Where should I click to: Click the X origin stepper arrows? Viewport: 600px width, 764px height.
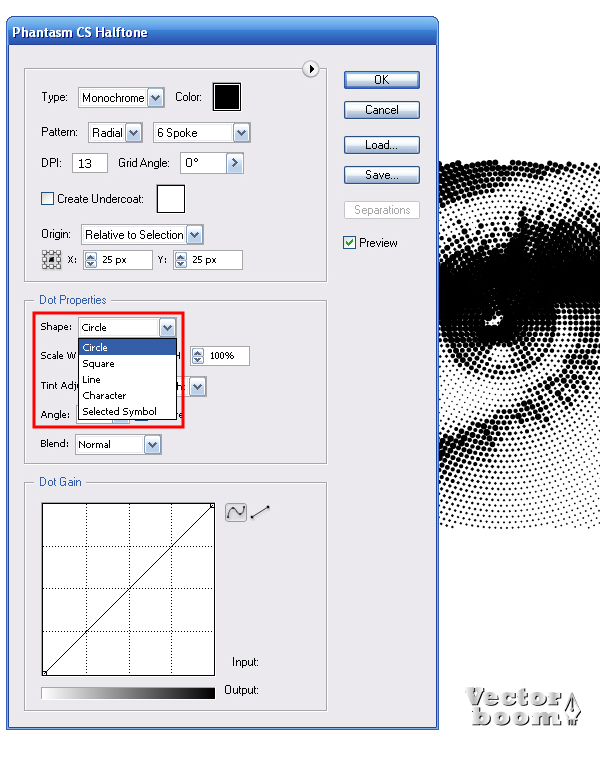pyautogui.click(x=91, y=260)
